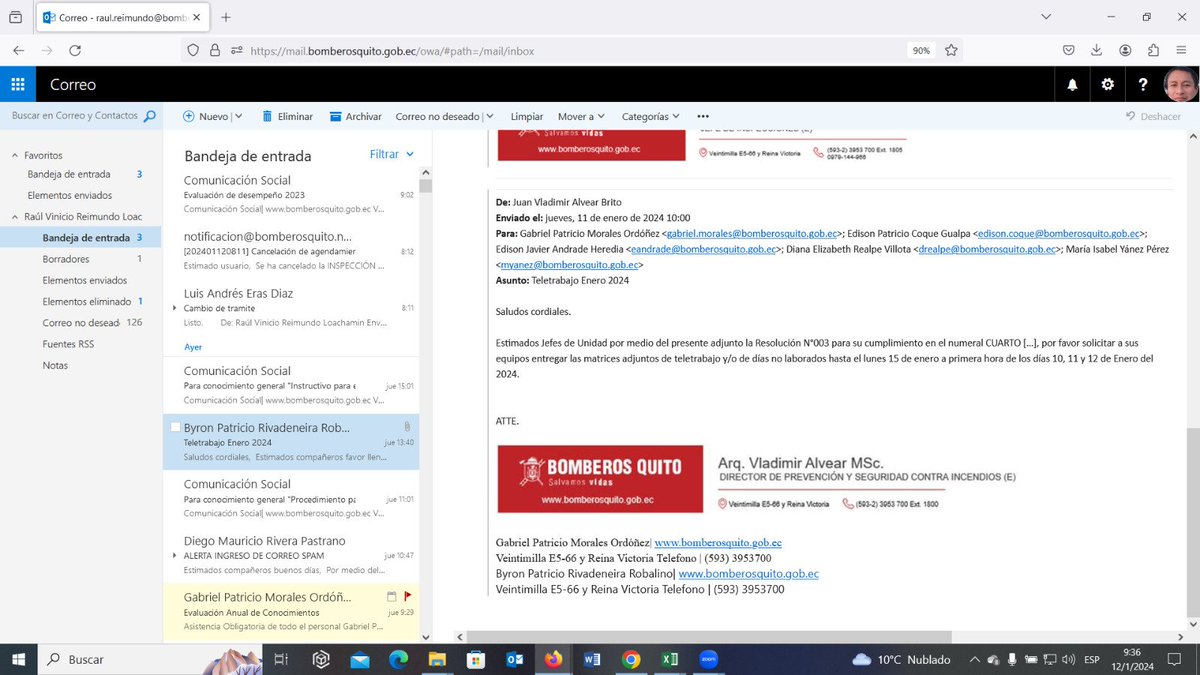The image size is (1200, 675).
Task: Open the user profile photo menu
Action: click(x=1180, y=85)
